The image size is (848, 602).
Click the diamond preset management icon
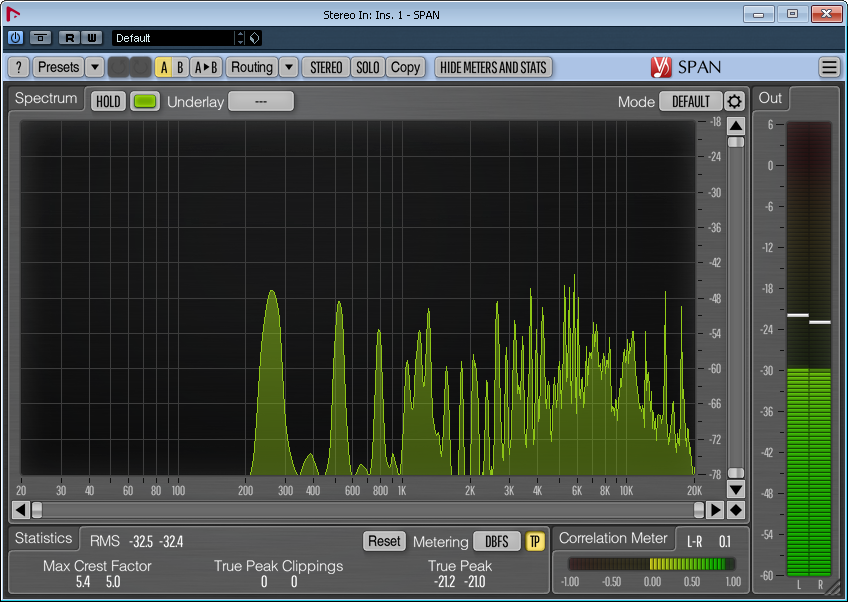[254, 38]
